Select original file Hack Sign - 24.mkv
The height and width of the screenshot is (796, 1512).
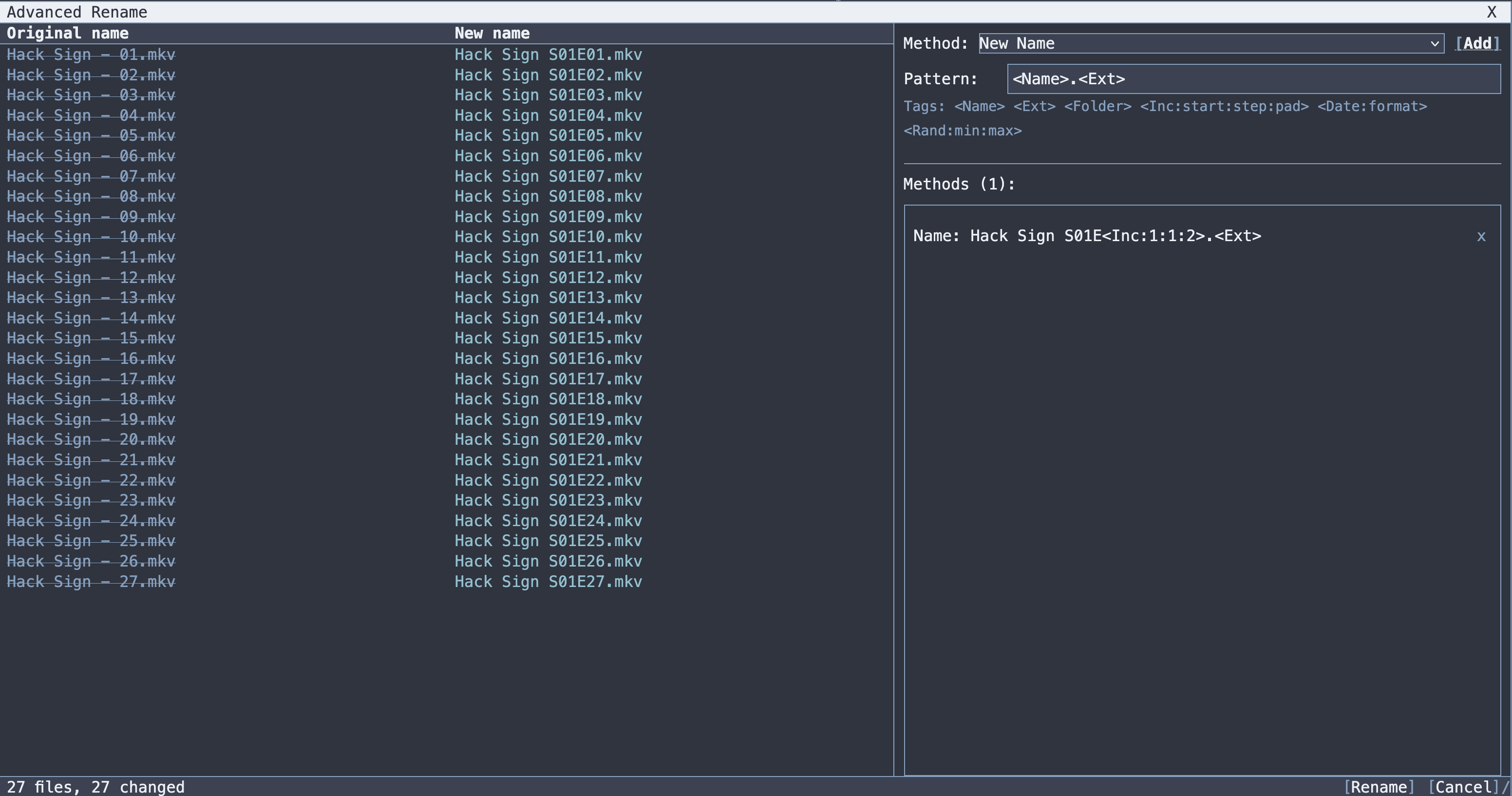click(x=91, y=521)
